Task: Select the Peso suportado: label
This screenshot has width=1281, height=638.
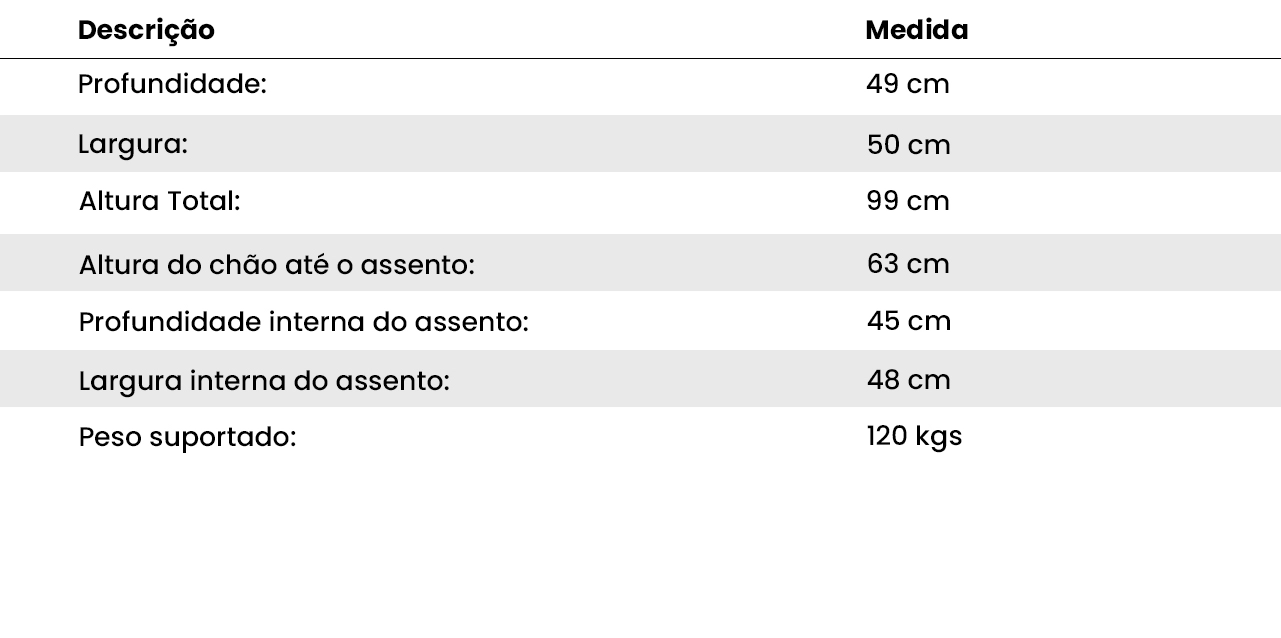Action: 187,437
